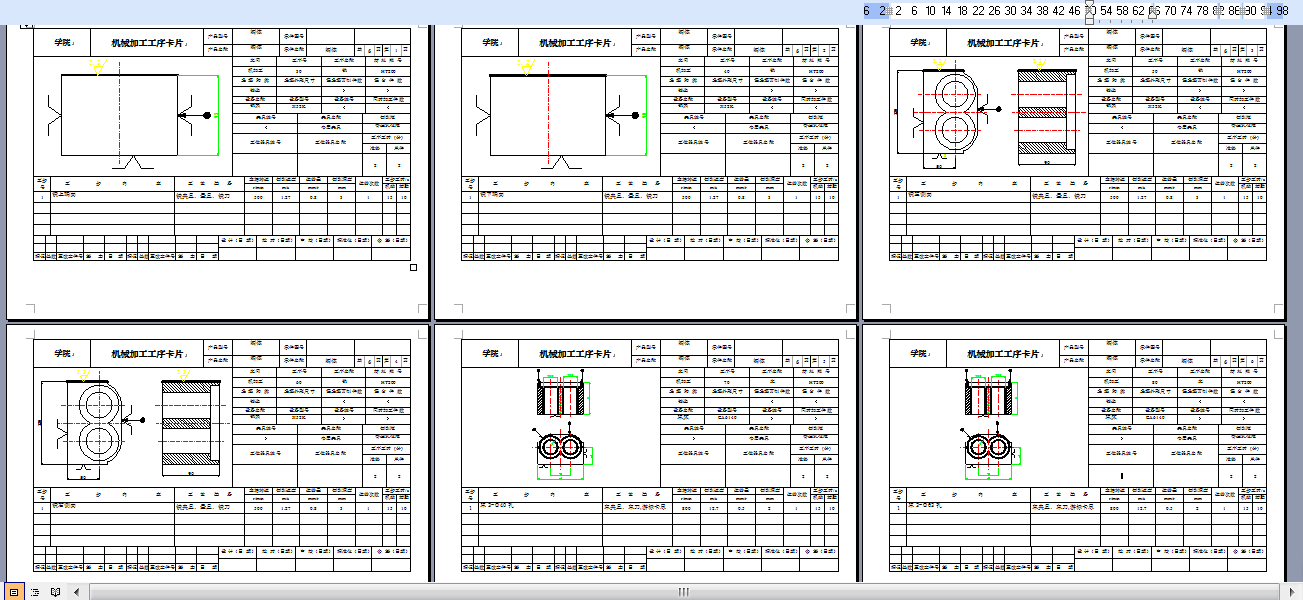The height and width of the screenshot is (600, 1303).
Task: Click the first-line indent marker on ruler
Action: (x=1090, y=5)
